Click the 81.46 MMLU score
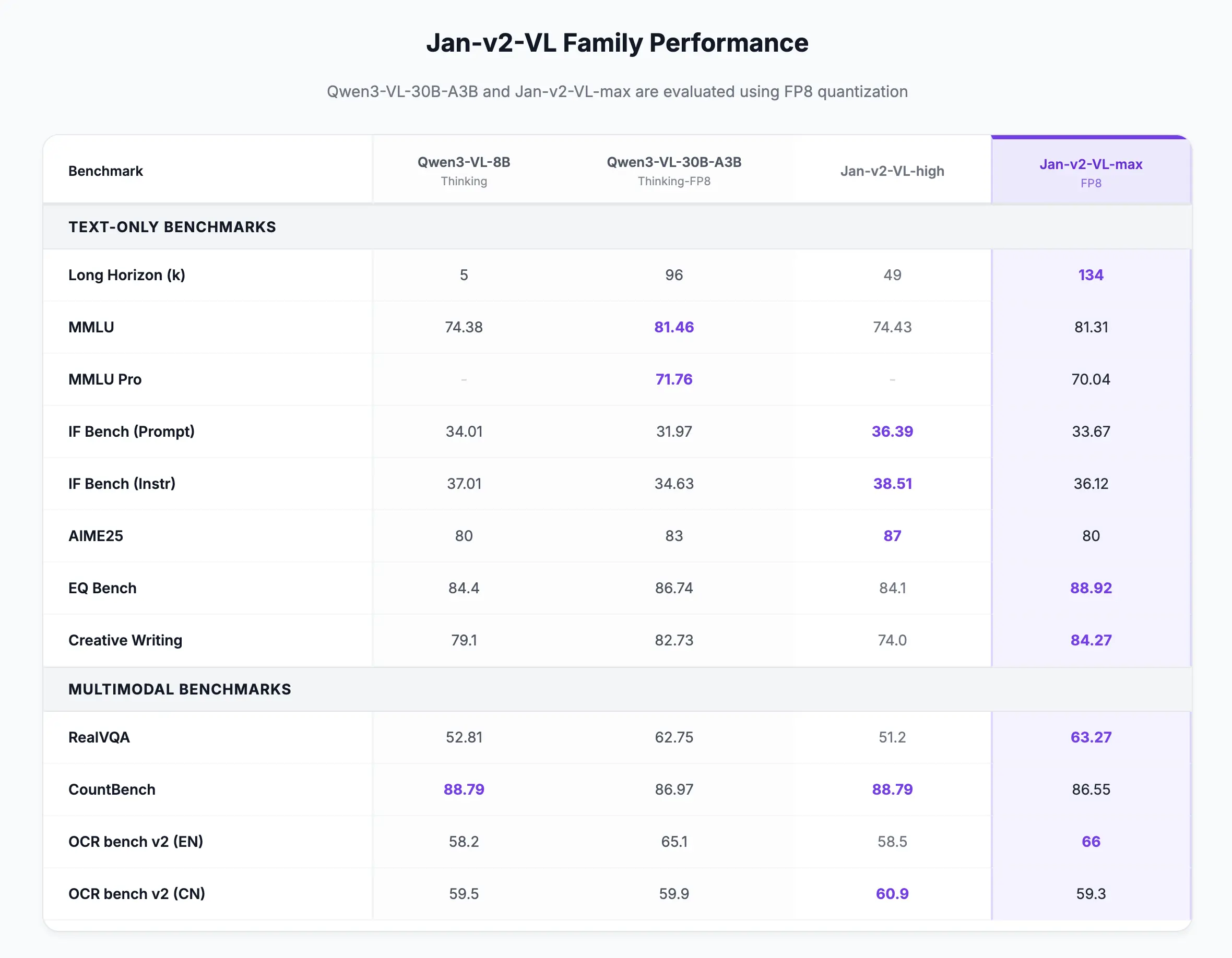The image size is (1232, 958). click(x=673, y=327)
